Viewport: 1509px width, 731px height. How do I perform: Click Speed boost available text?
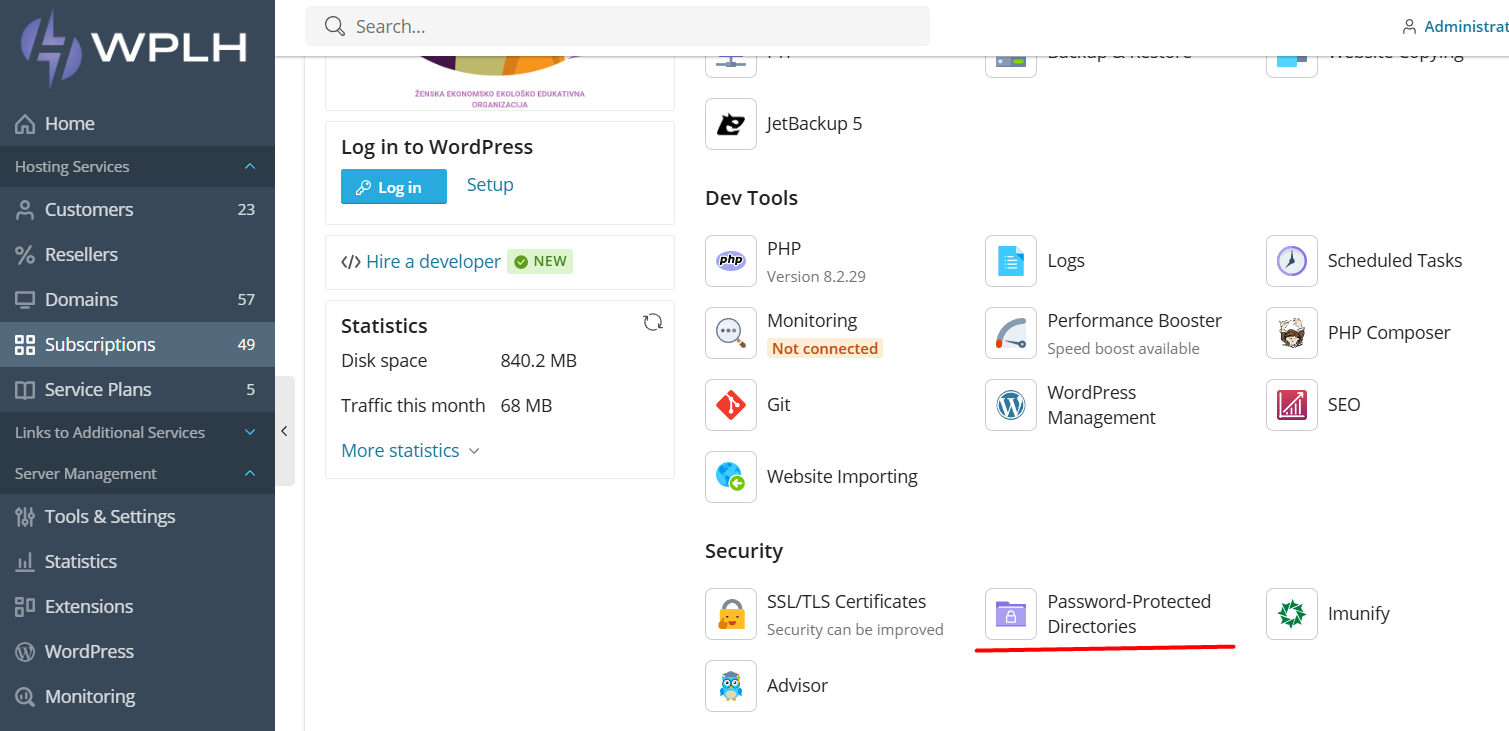pyautogui.click(x=1123, y=349)
